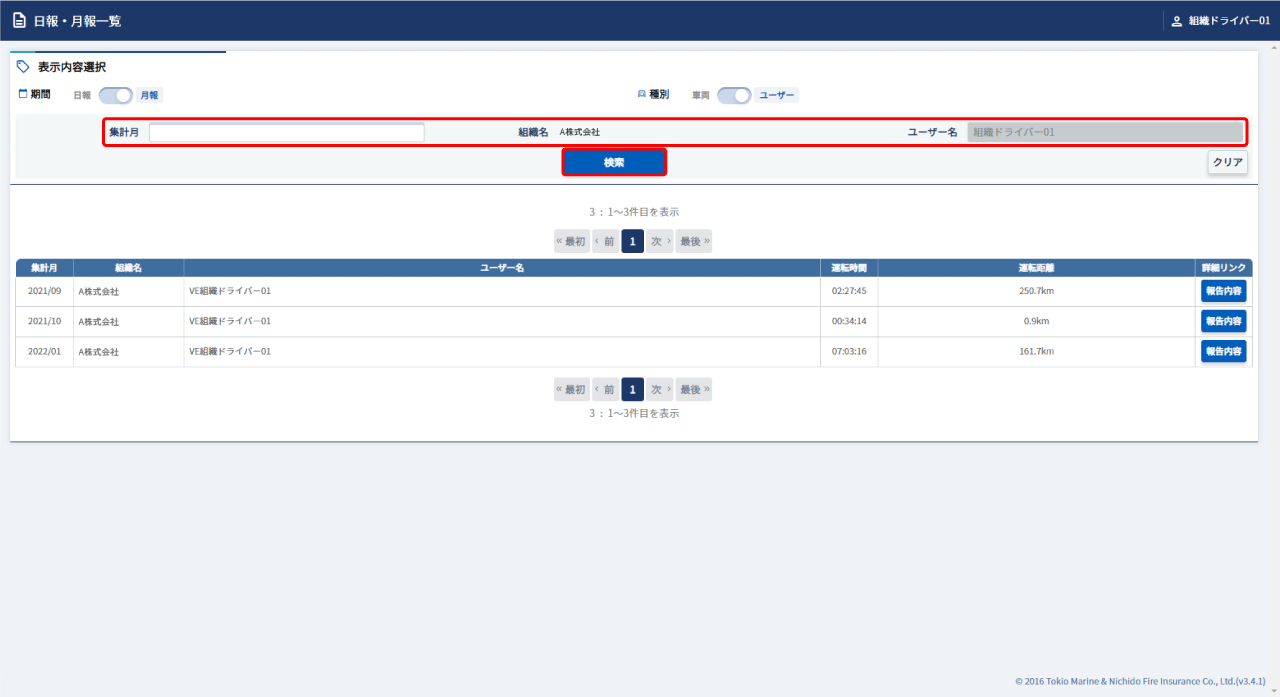Click the icon beside 種別 label
This screenshot has width=1280, height=697.
(x=642, y=94)
